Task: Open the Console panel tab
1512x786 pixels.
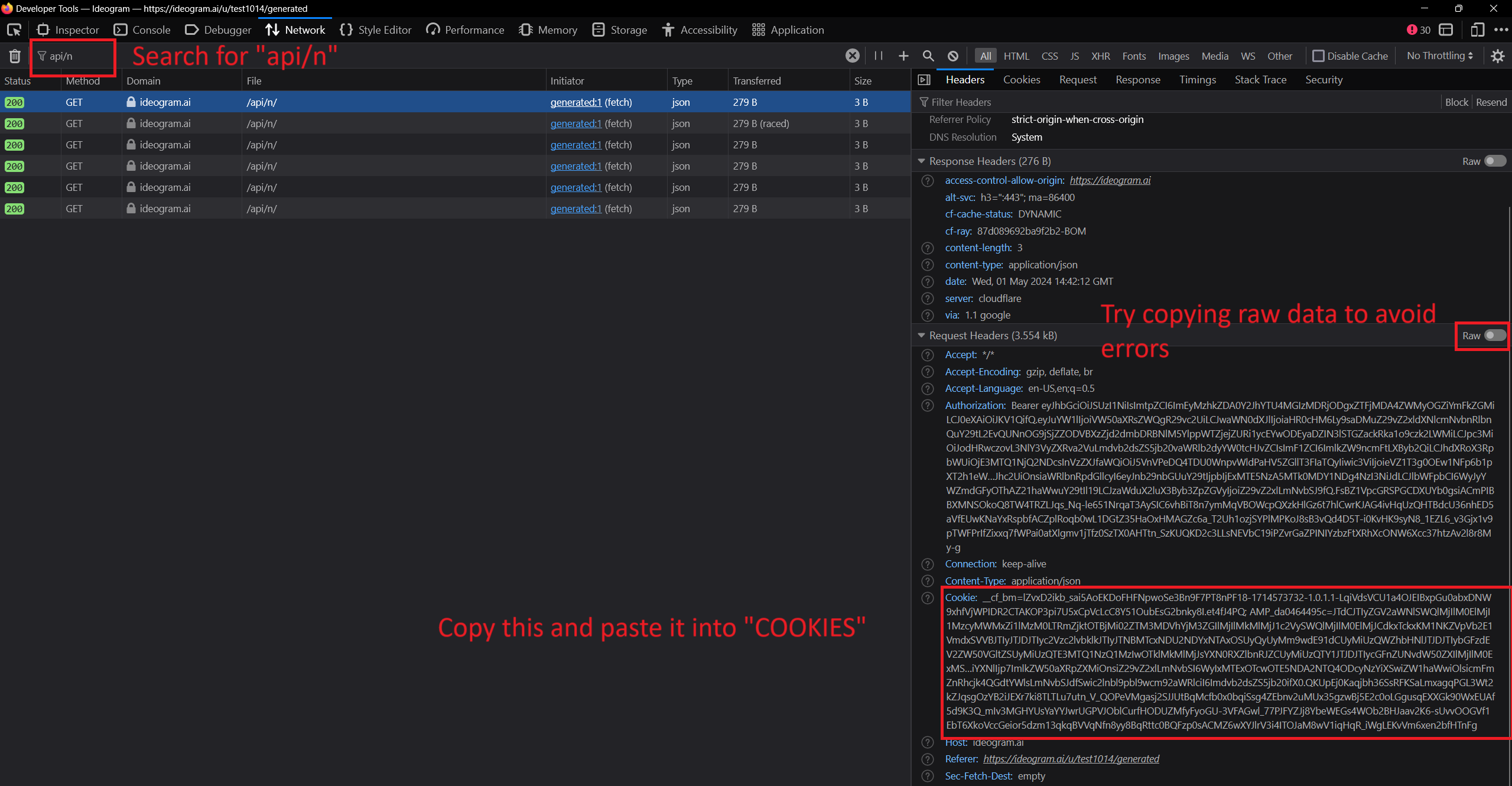Action: point(142,30)
